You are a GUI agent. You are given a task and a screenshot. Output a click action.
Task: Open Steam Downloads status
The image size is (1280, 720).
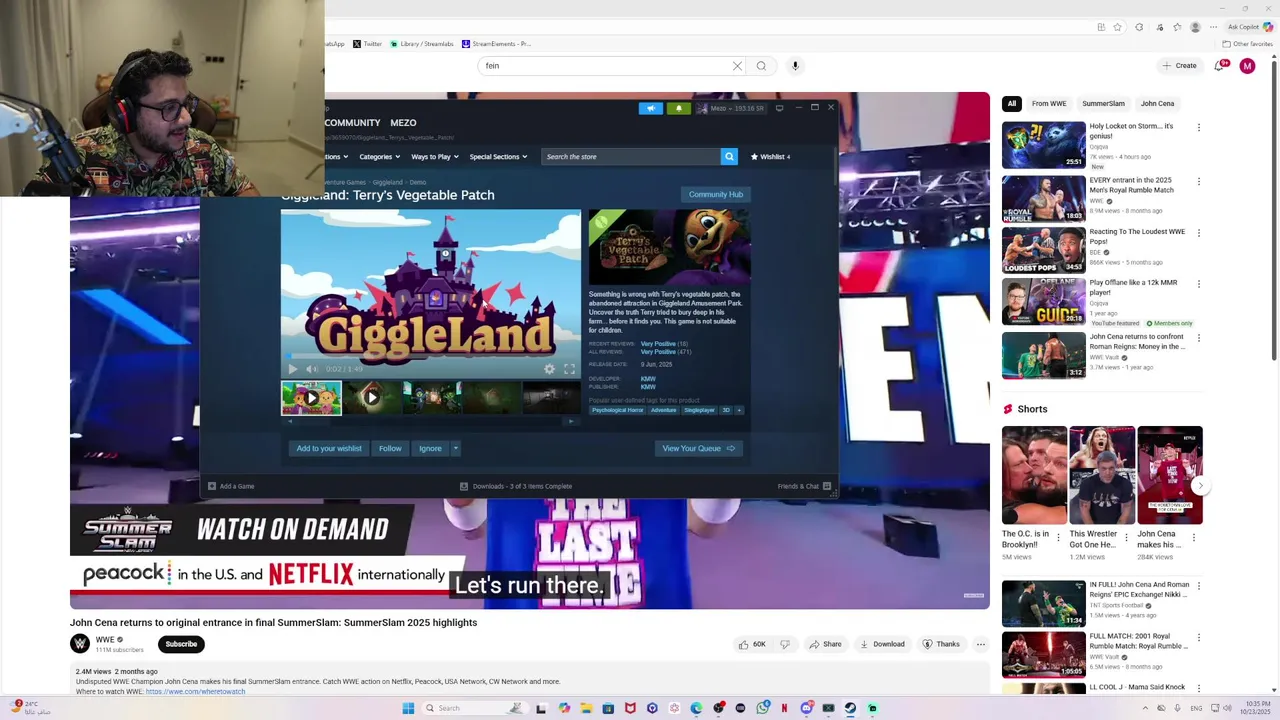point(516,486)
